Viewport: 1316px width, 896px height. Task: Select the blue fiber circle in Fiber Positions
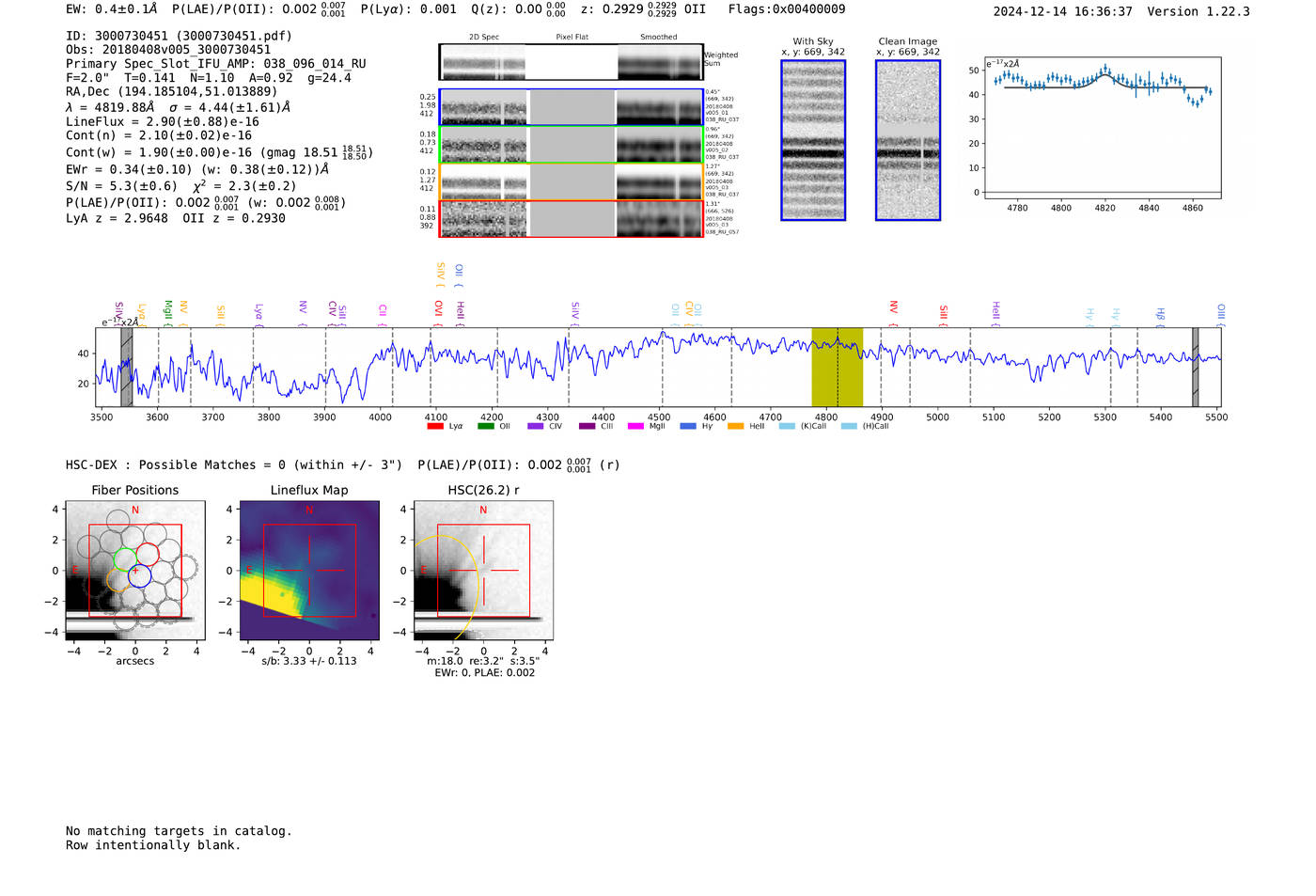(139, 576)
